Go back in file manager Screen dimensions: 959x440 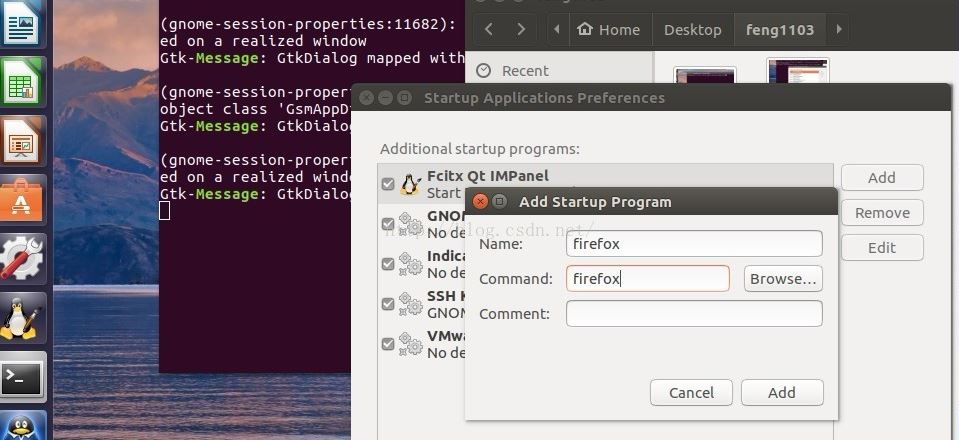[x=489, y=29]
